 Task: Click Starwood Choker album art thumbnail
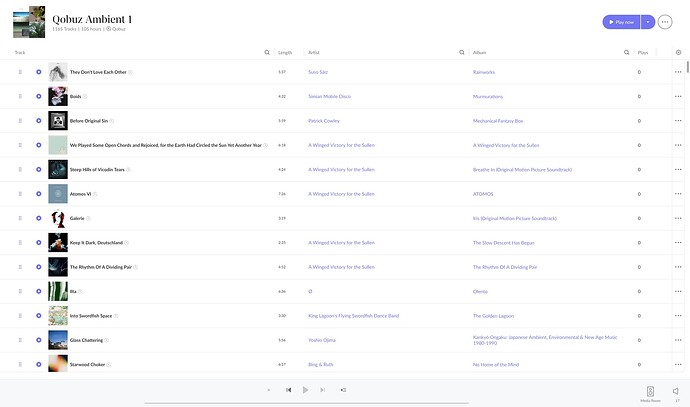(58, 364)
